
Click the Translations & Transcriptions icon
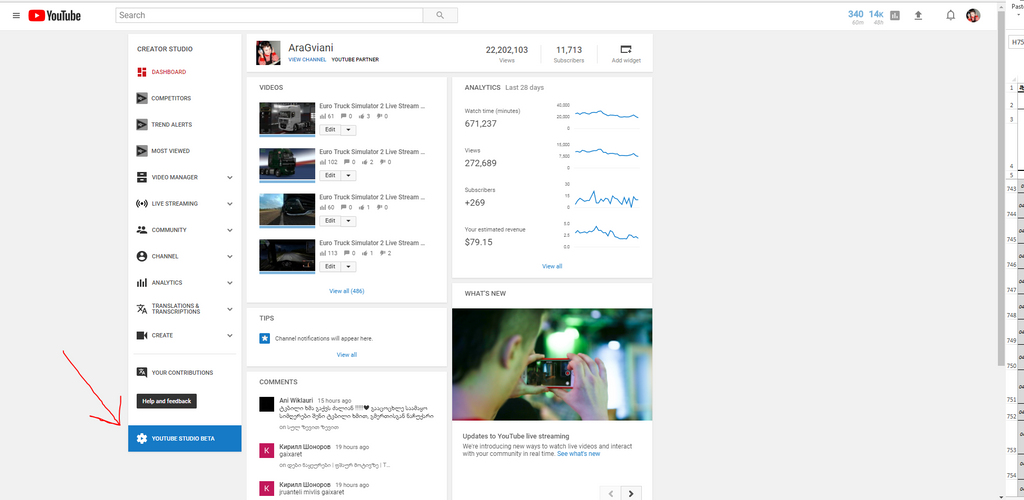142,309
